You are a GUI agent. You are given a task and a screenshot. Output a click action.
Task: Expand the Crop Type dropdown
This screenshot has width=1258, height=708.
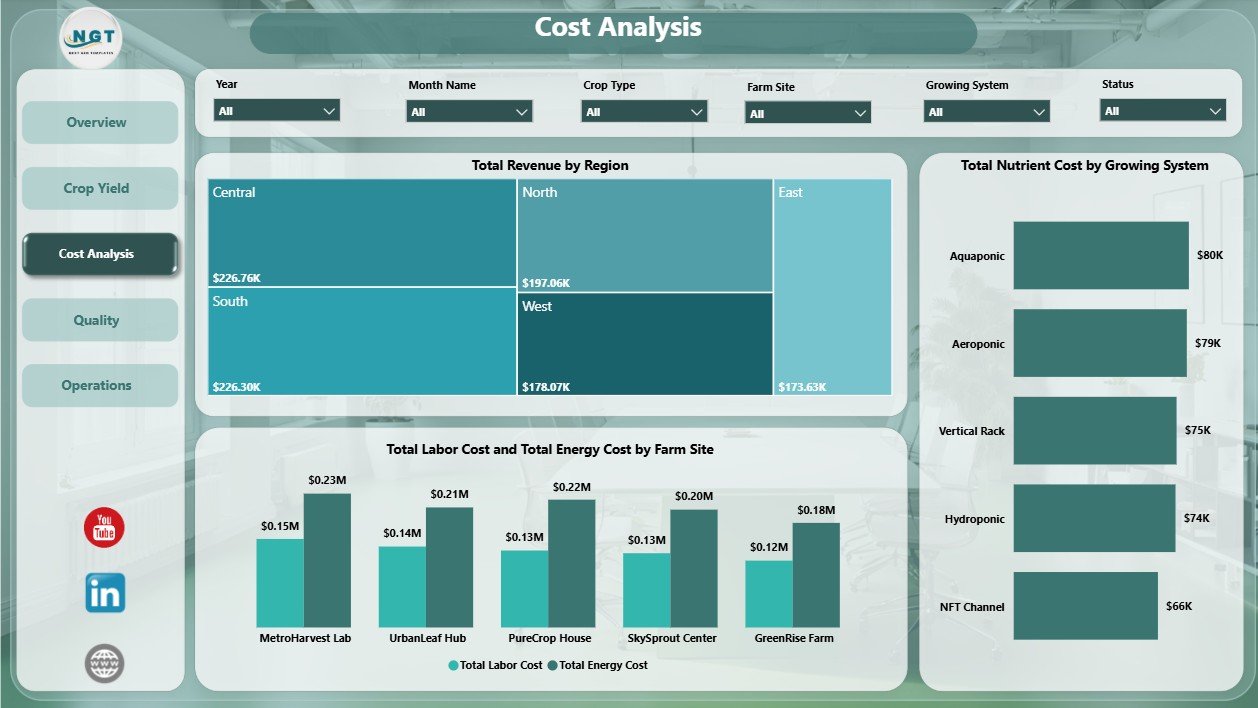pyautogui.click(x=644, y=111)
